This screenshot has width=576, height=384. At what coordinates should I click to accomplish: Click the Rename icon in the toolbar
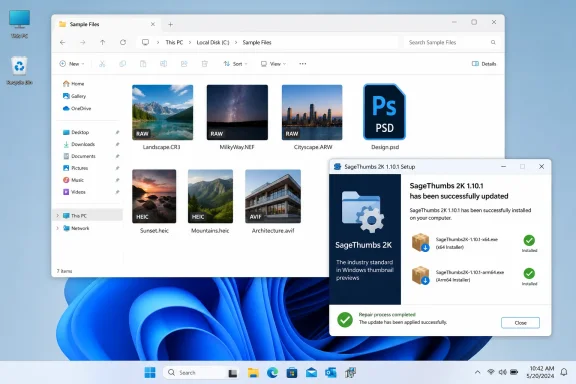point(163,64)
